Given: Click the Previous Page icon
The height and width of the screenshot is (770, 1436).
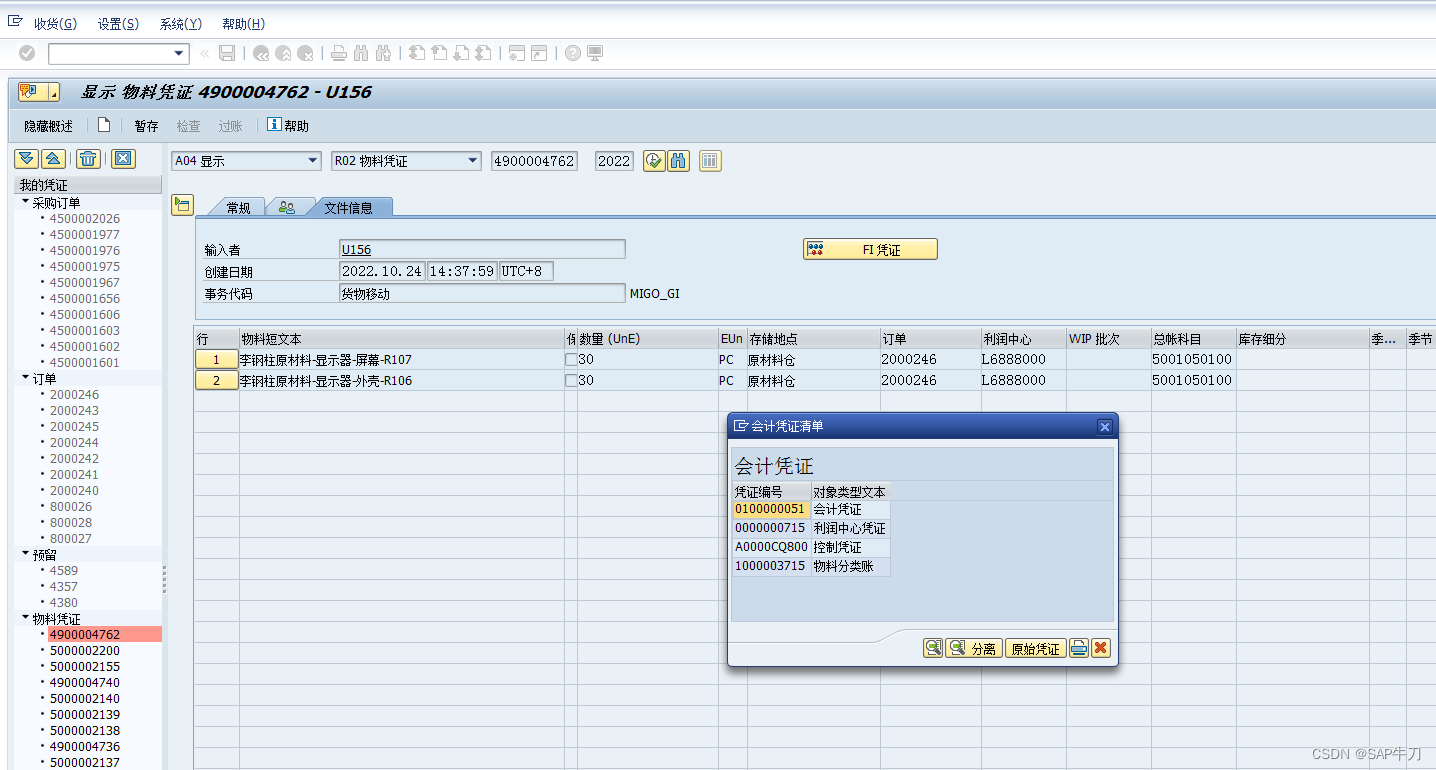Looking at the screenshot, I should pos(439,53).
